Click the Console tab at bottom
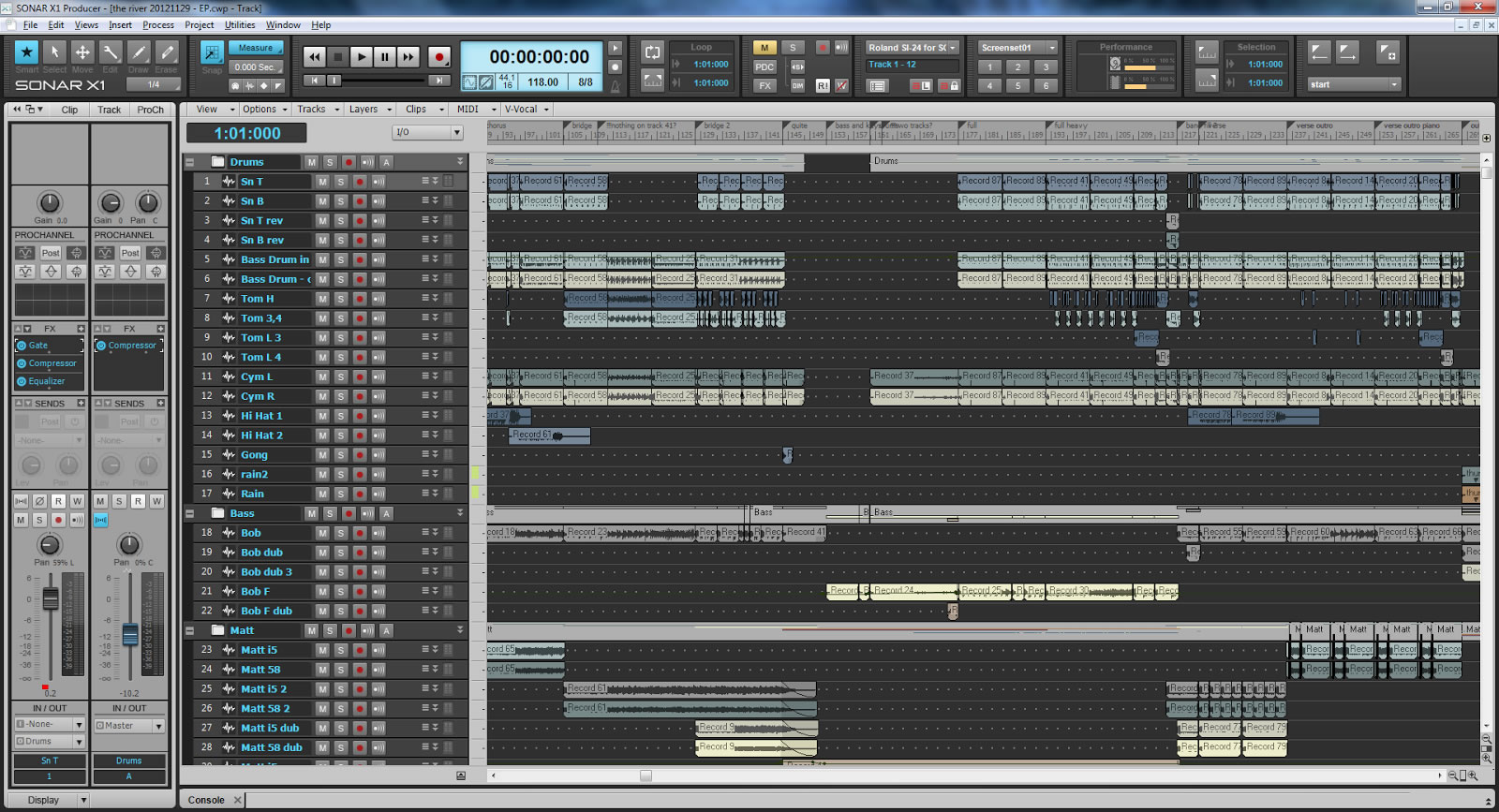Viewport: 1499px width, 812px height. (206, 800)
